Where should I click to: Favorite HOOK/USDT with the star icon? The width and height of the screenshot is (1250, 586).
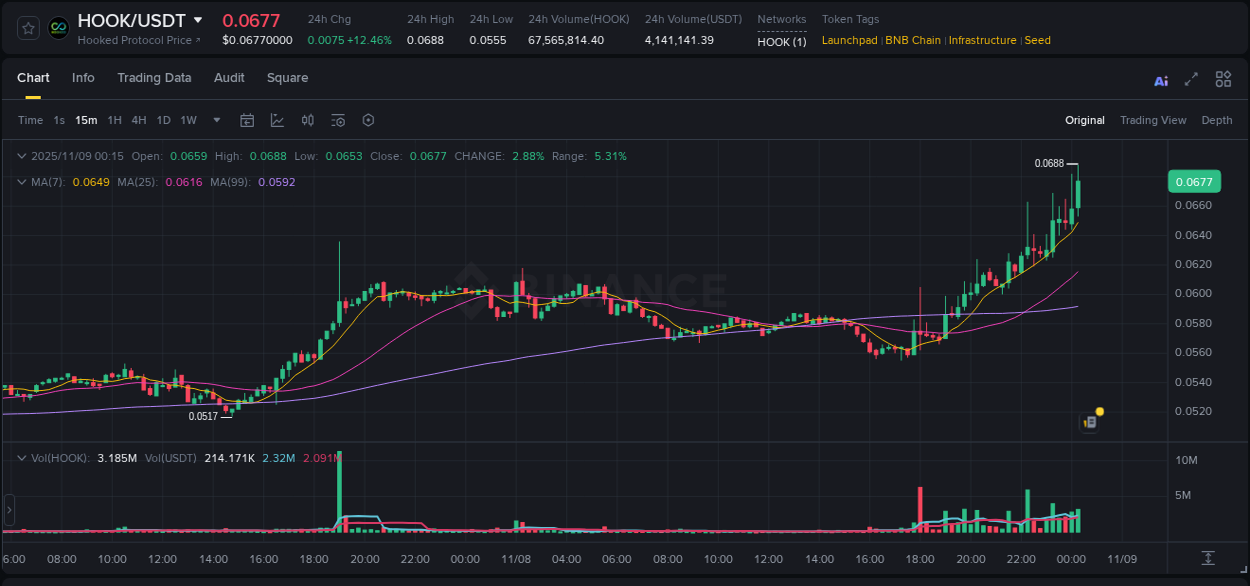tap(27, 27)
